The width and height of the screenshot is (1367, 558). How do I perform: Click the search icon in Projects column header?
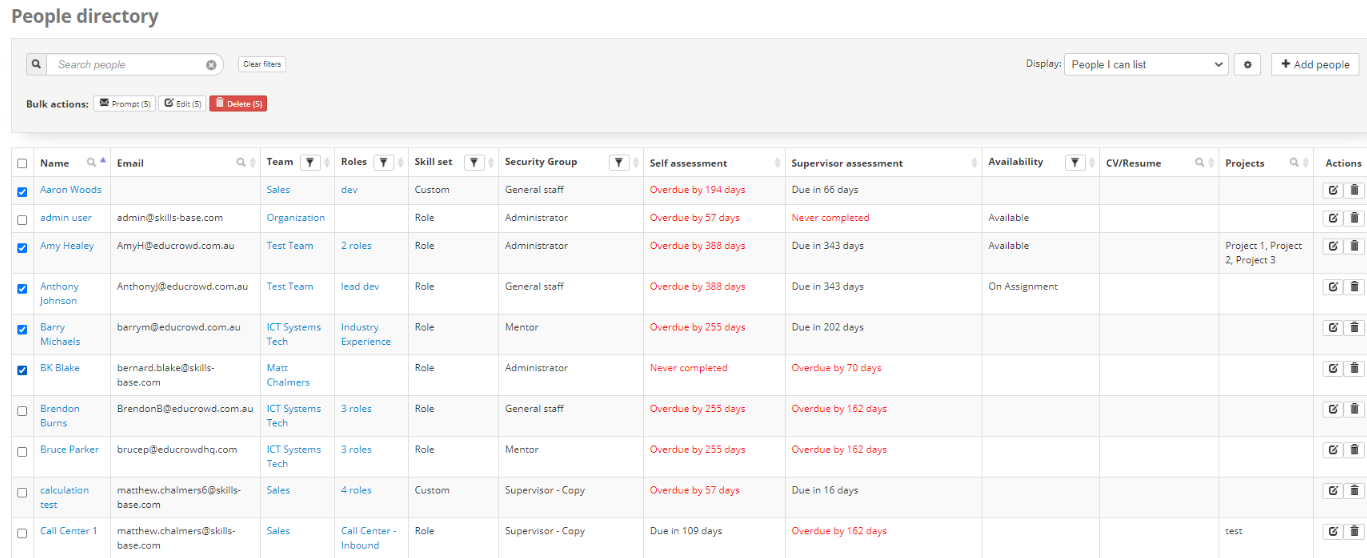pyautogui.click(x=1294, y=163)
